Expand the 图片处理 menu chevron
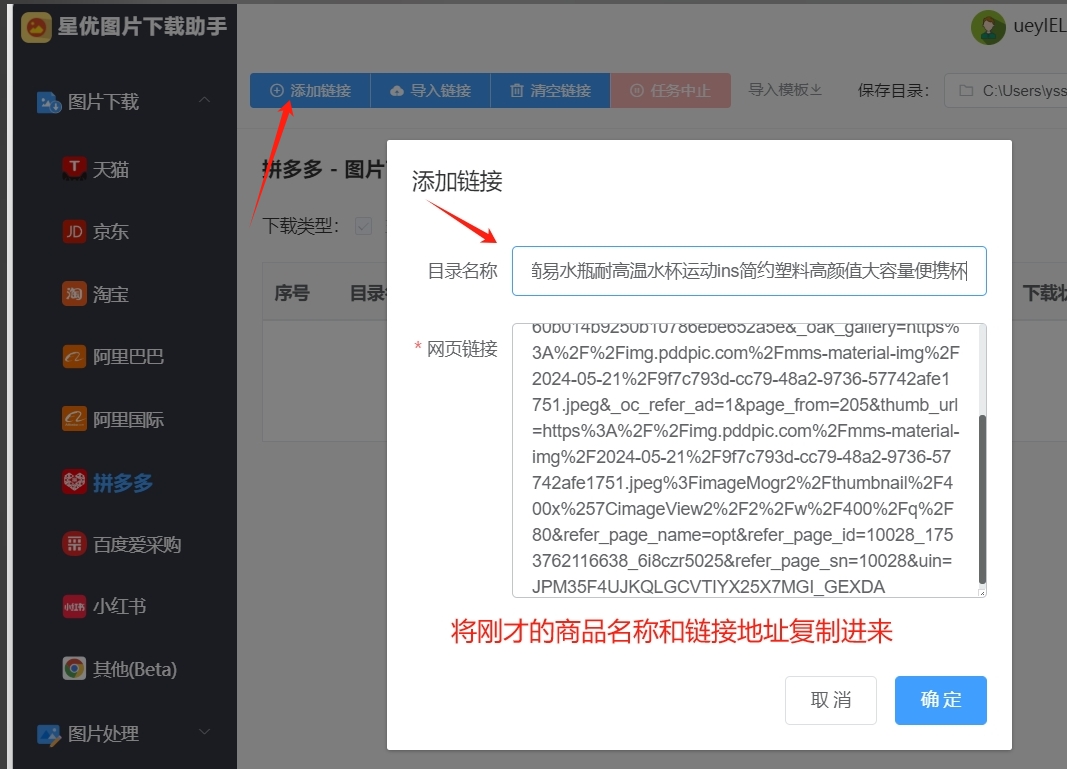 tap(204, 732)
